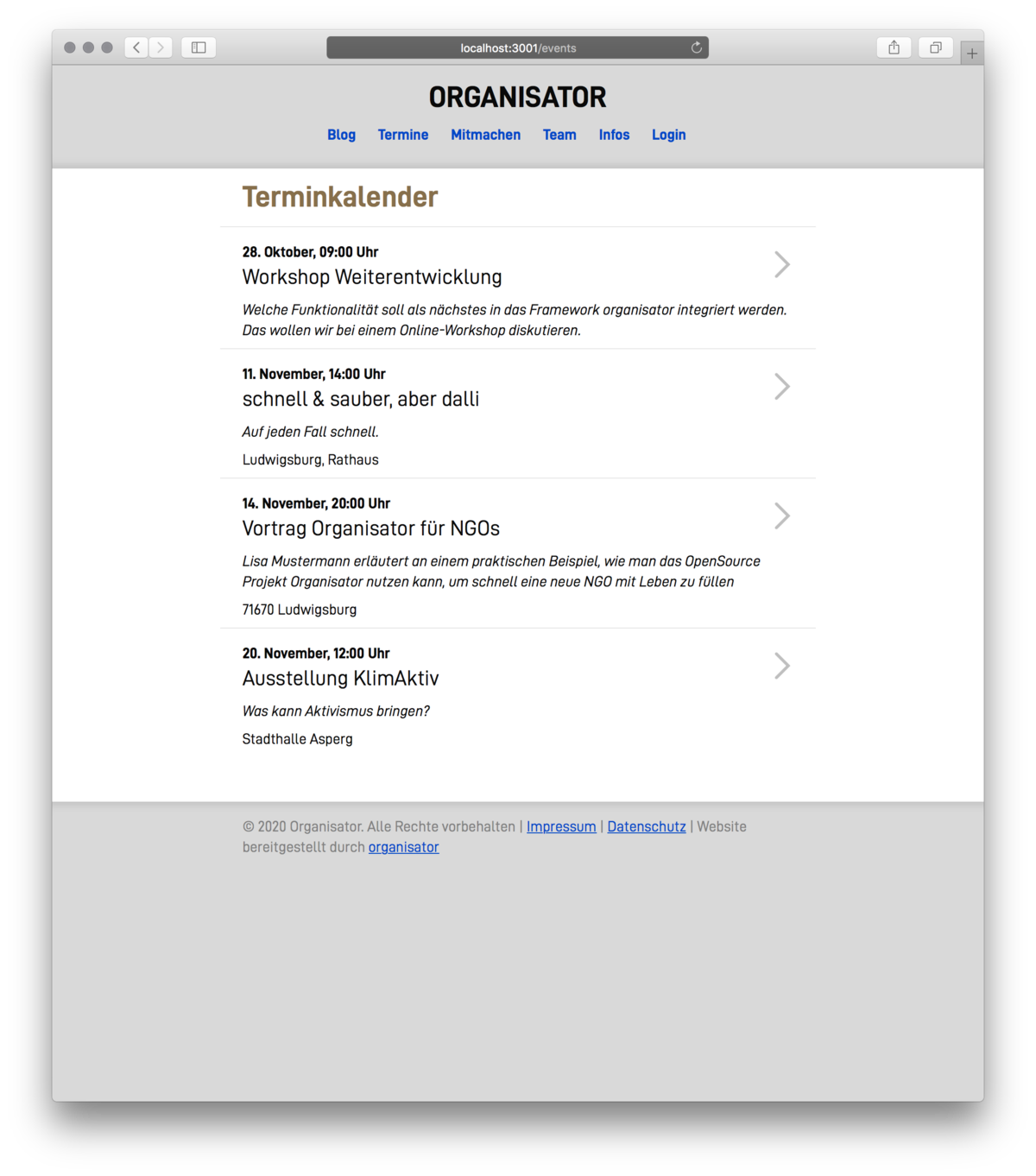This screenshot has height=1176, width=1036.
Task: Navigate to the Team page
Action: (559, 135)
